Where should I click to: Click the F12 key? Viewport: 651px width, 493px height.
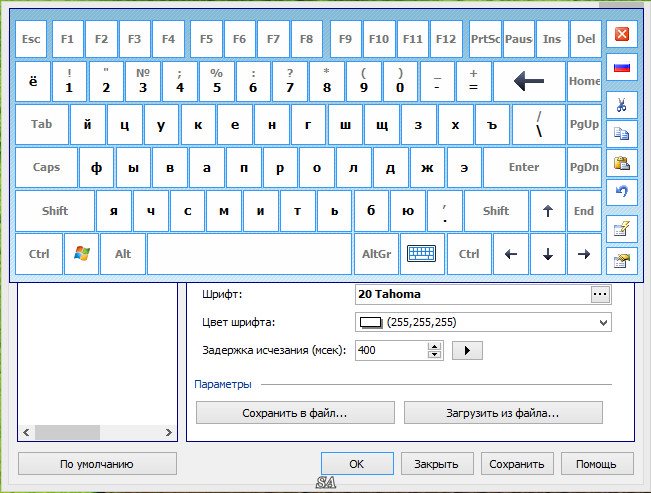(x=446, y=39)
